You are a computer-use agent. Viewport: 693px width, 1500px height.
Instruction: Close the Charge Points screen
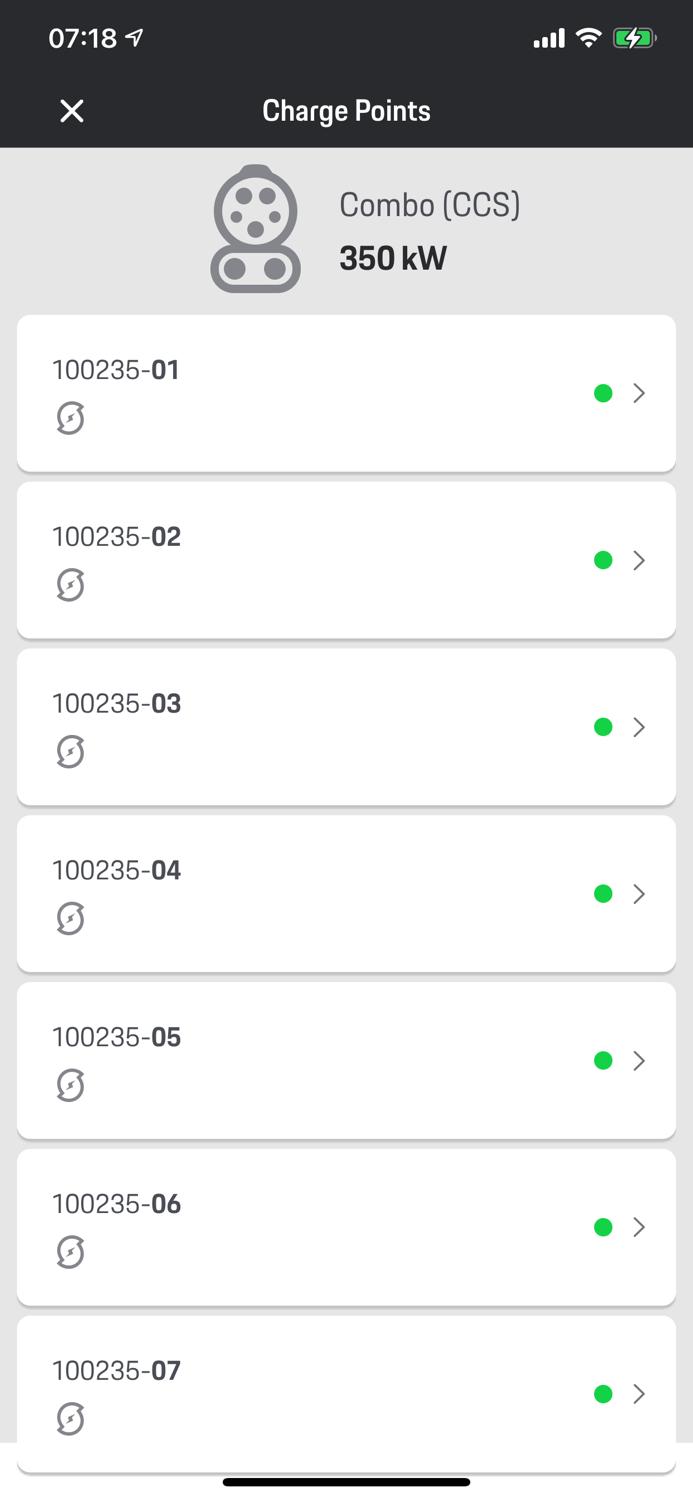click(x=72, y=111)
